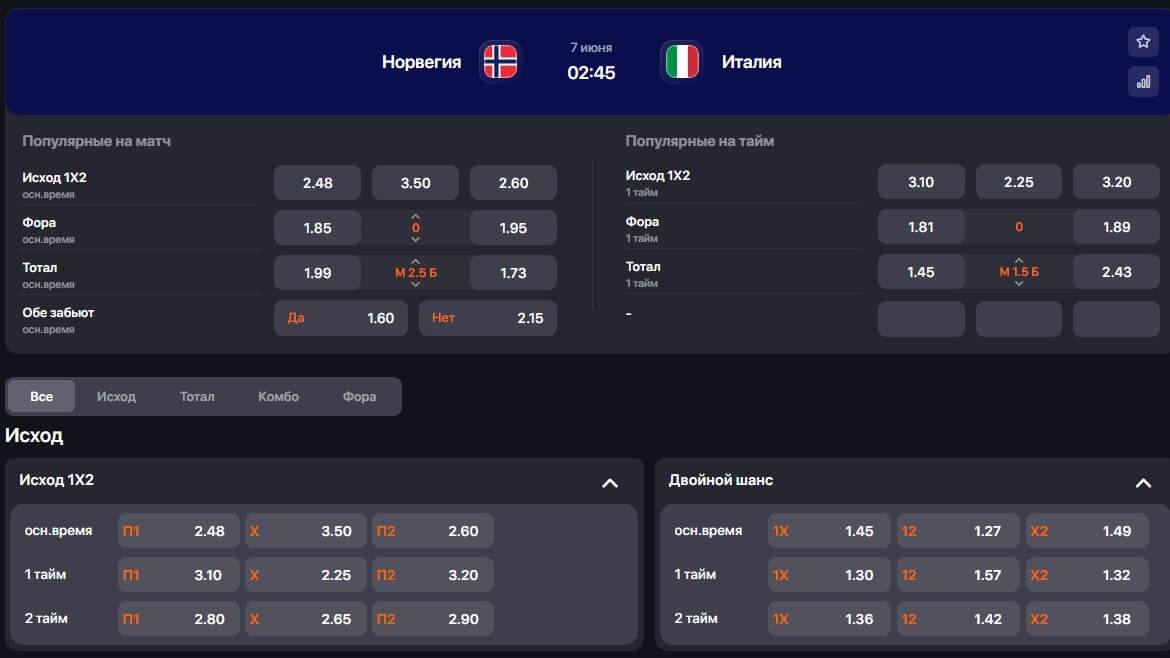The height and width of the screenshot is (658, 1170).
Task: Choose П1 main time odds 2.48
Action: click(178, 531)
